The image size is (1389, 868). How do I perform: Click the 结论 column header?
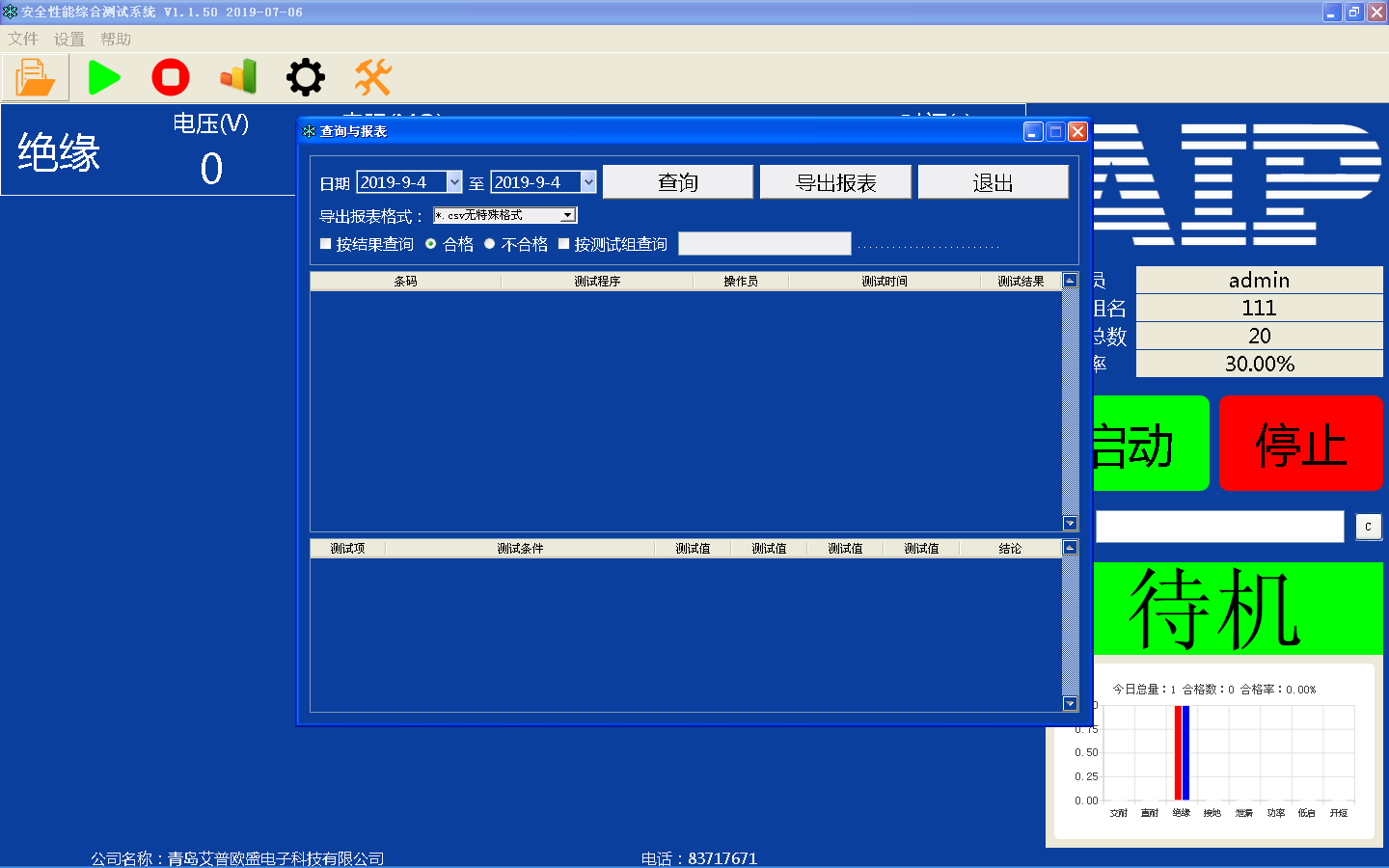click(x=1010, y=549)
